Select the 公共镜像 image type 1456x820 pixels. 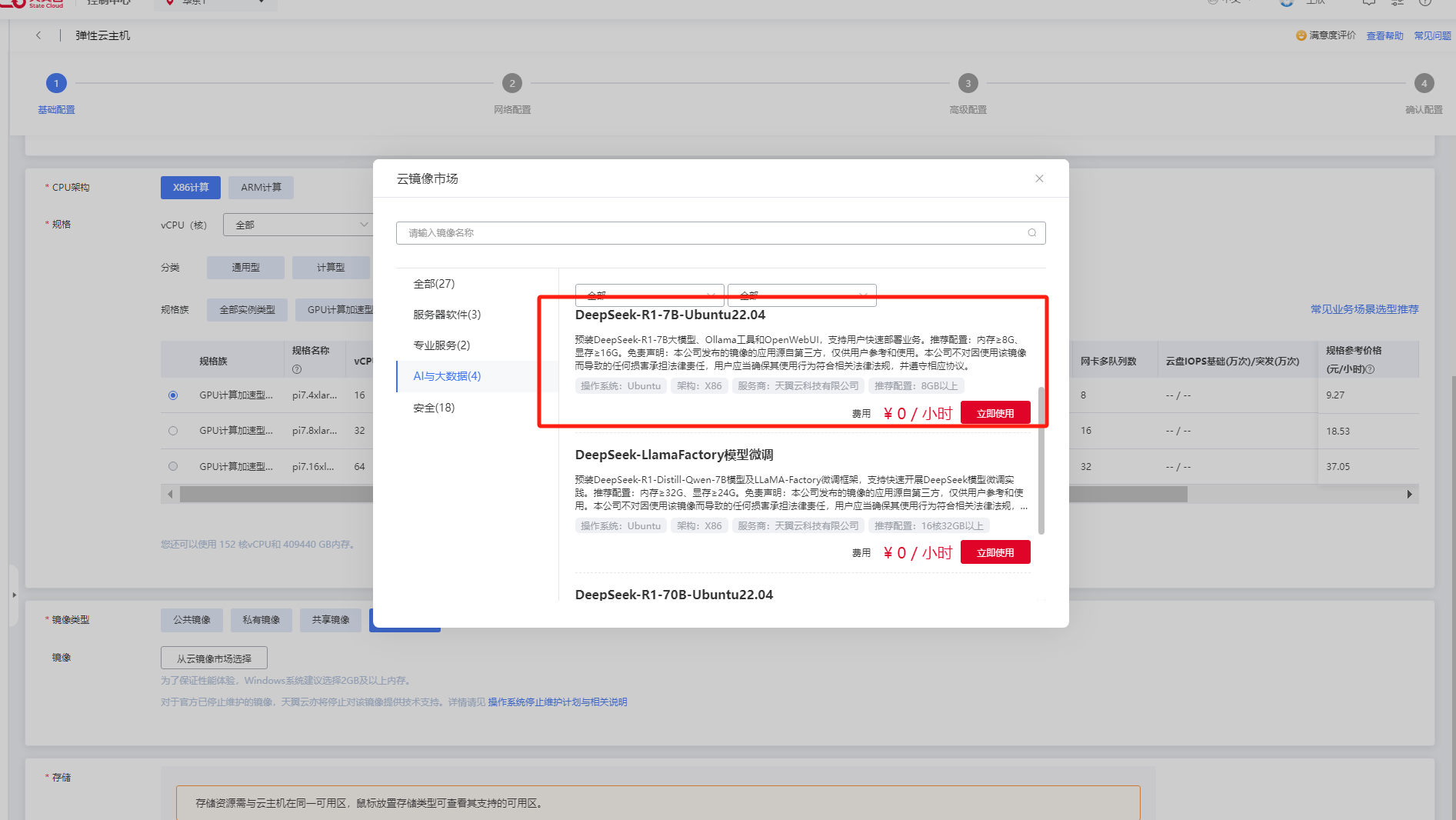coord(192,620)
